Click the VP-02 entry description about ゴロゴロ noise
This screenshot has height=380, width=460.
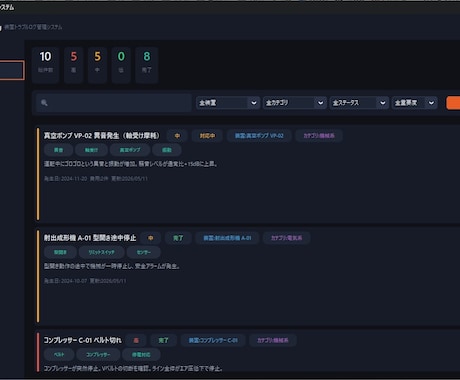coord(131,164)
